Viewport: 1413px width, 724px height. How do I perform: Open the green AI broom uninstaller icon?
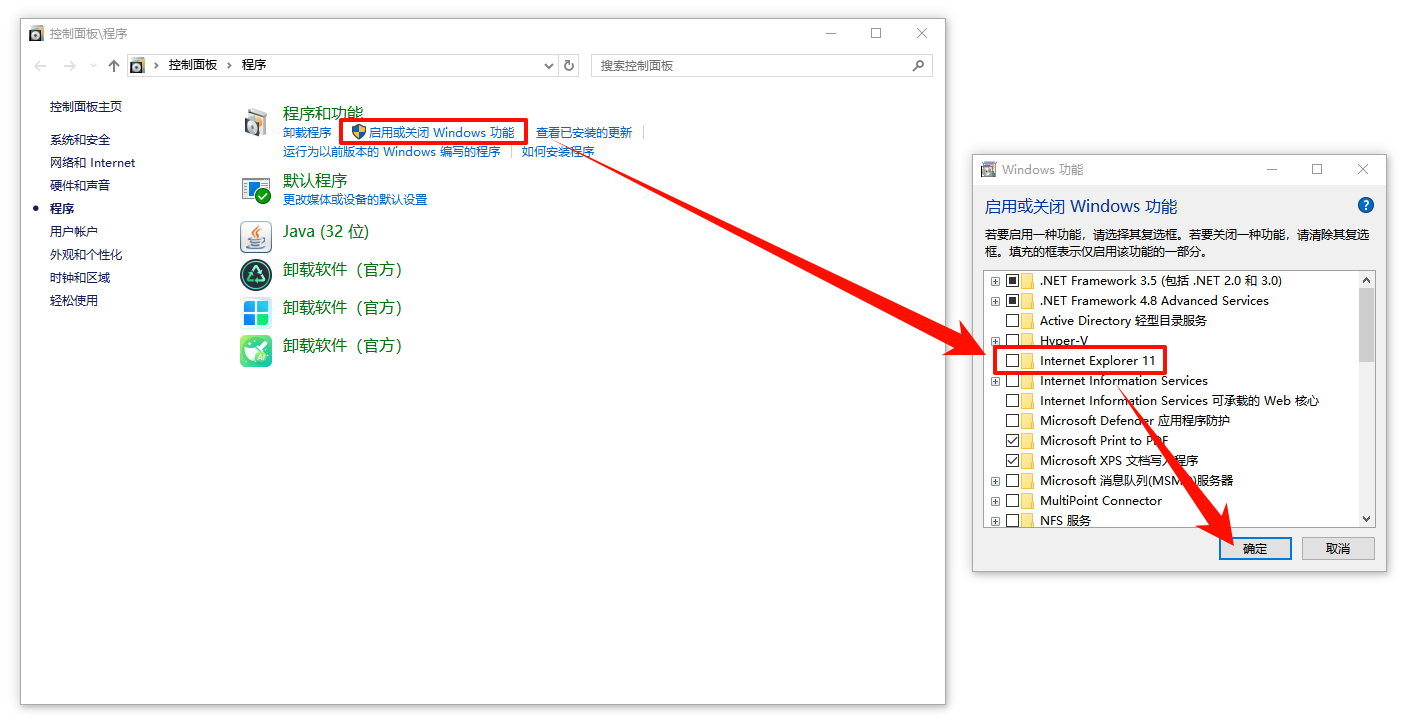pos(256,351)
